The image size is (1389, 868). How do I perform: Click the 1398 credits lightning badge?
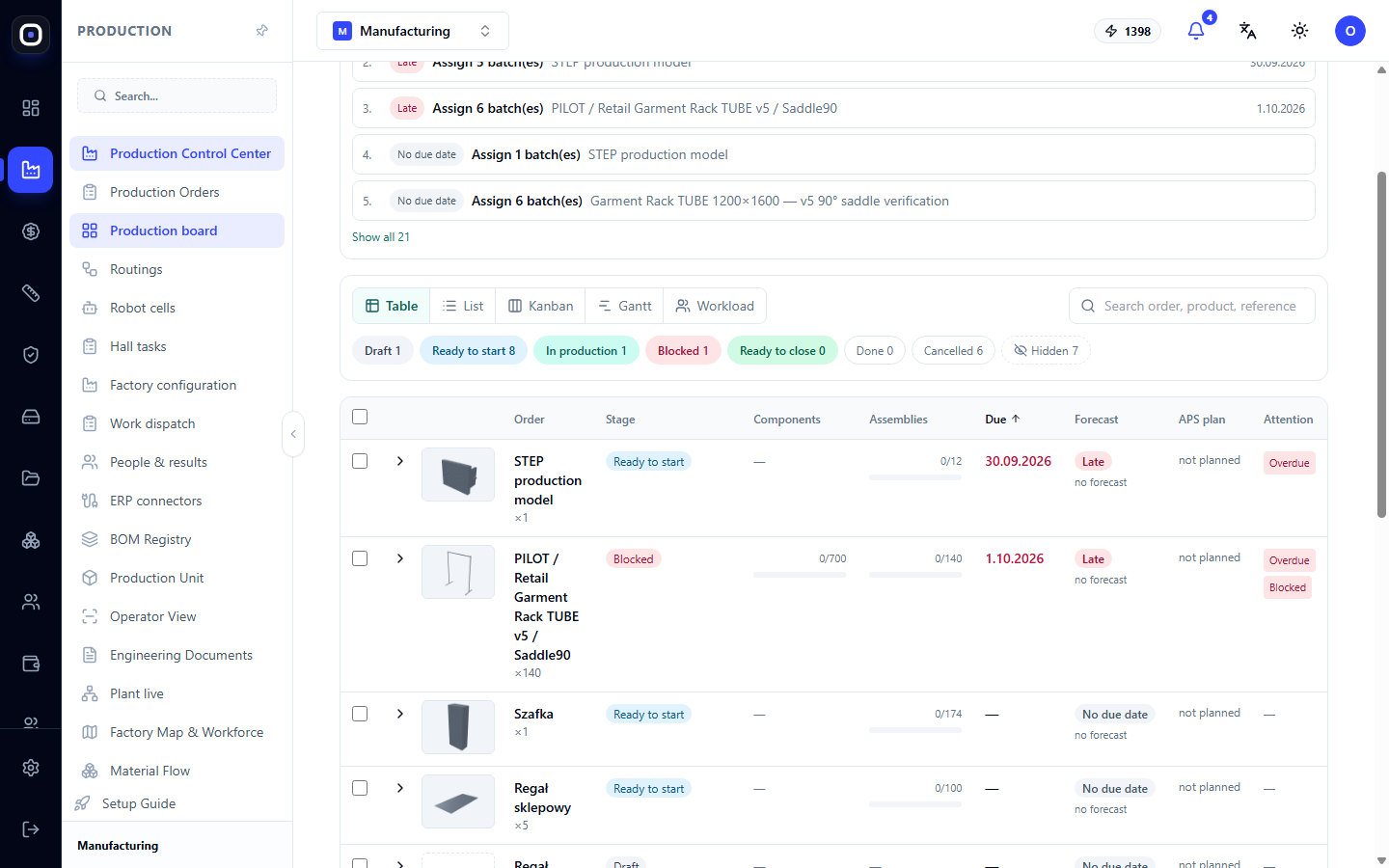(x=1128, y=31)
